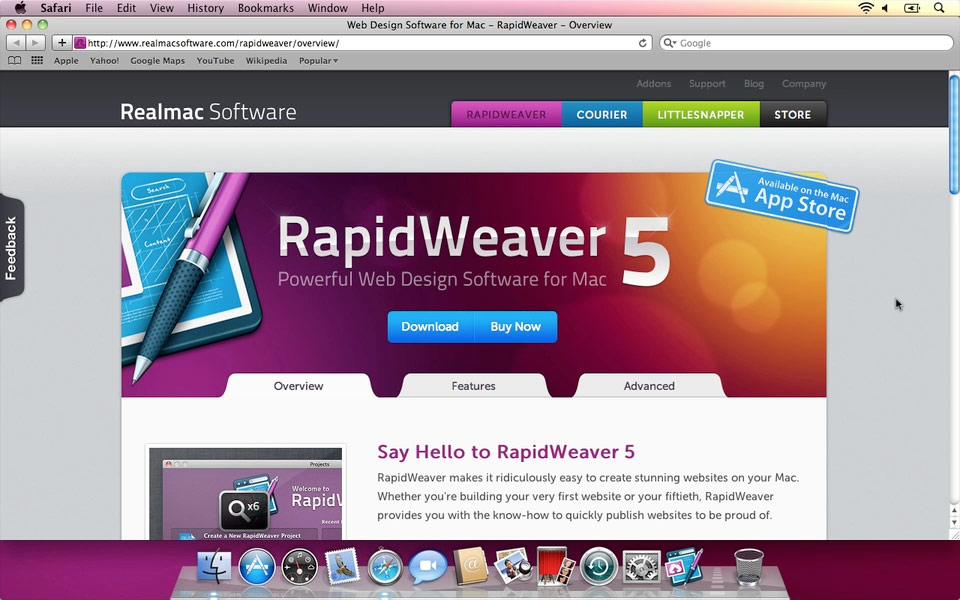Open Mail stamp icon in the Dock
The height and width of the screenshot is (600, 960).
pyautogui.click(x=342, y=566)
